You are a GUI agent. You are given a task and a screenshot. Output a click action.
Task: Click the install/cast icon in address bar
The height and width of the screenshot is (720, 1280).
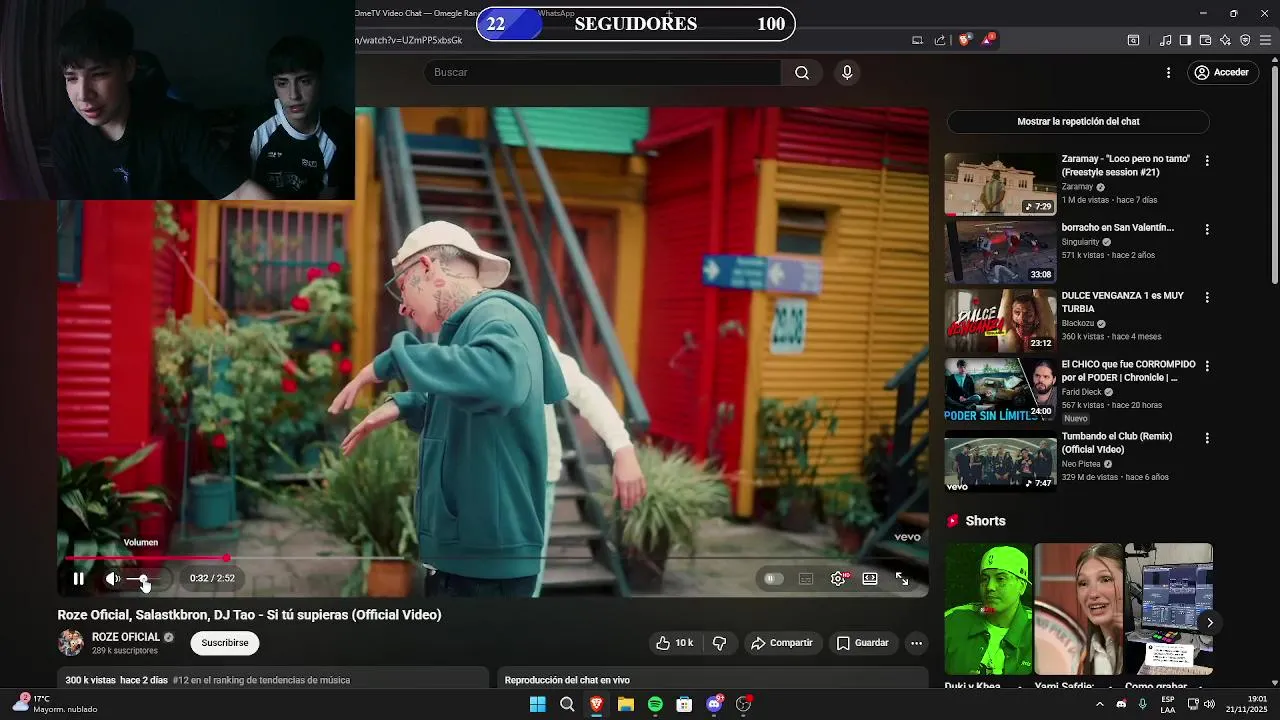pos(917,40)
